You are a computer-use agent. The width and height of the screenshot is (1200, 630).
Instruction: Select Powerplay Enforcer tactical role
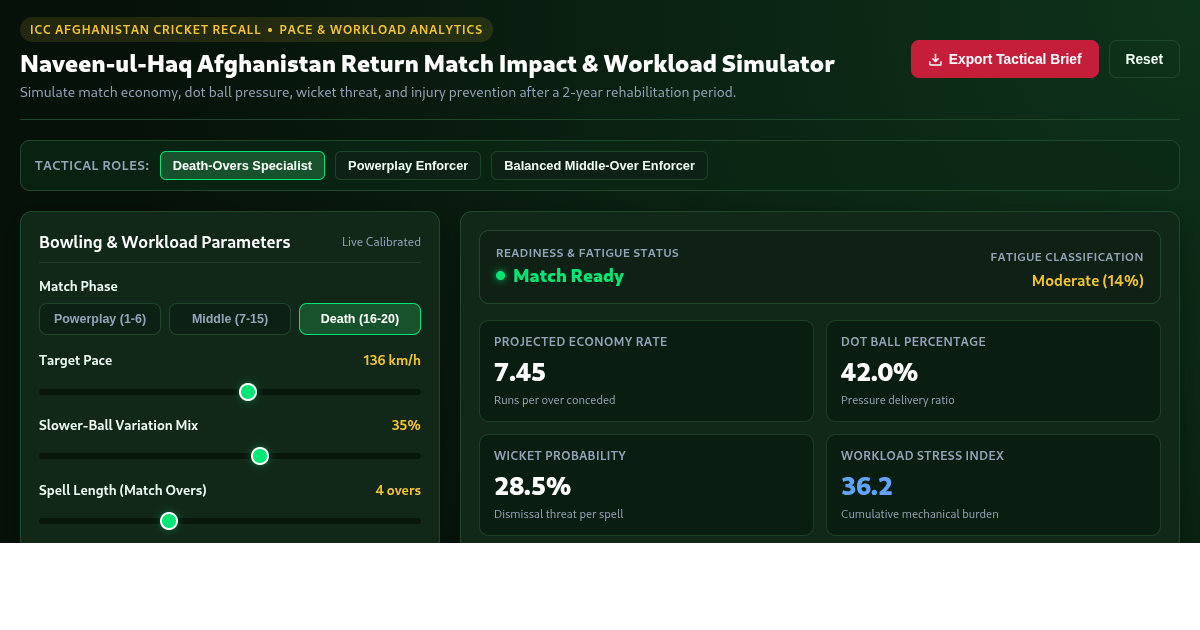tap(408, 165)
